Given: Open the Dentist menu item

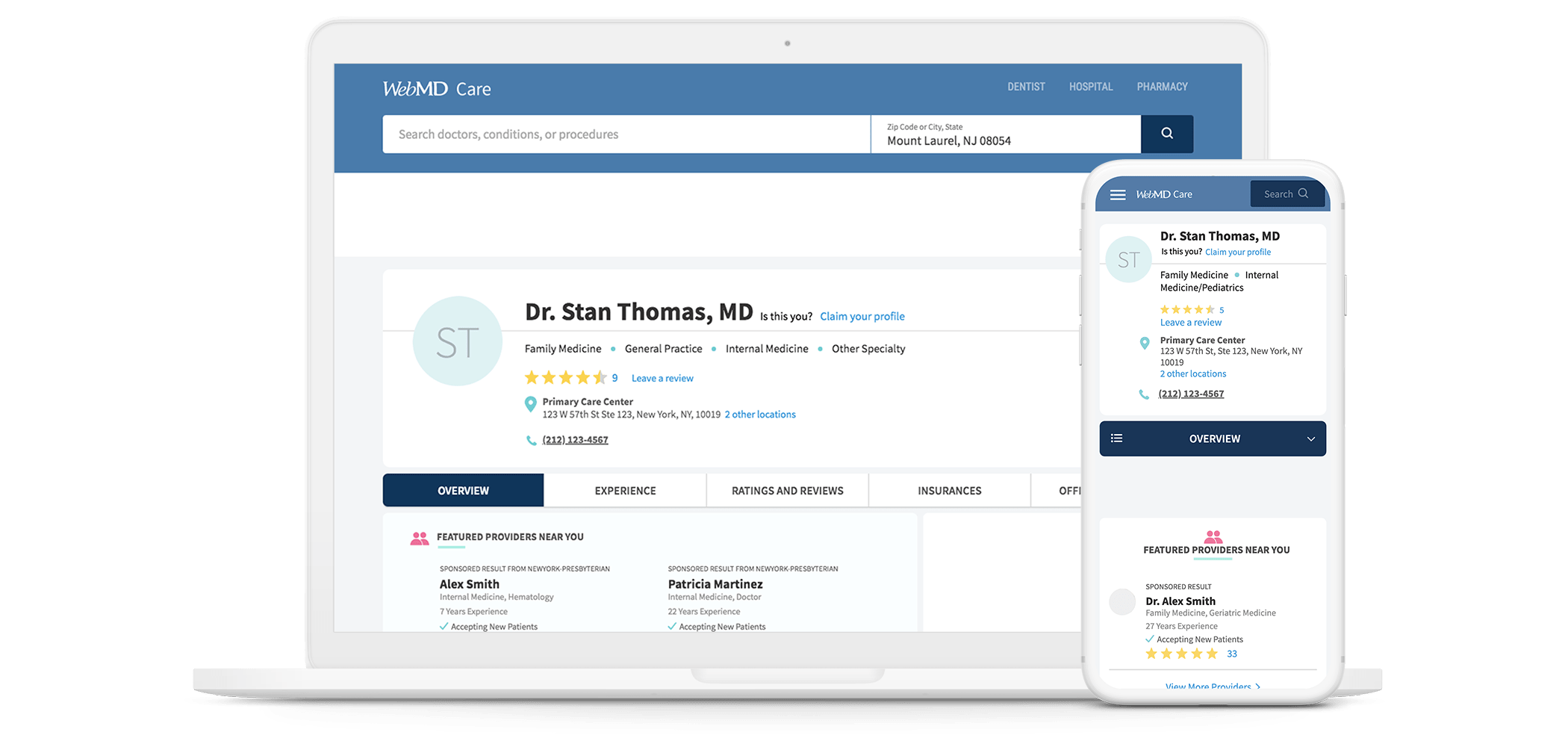Looking at the screenshot, I should click(1026, 87).
